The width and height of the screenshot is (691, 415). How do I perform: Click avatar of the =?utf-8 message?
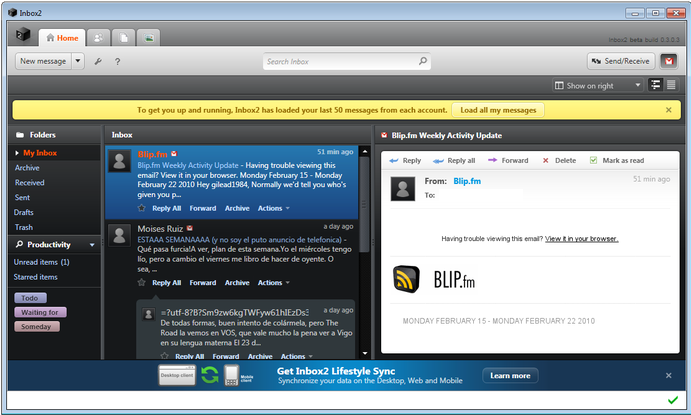click(149, 315)
